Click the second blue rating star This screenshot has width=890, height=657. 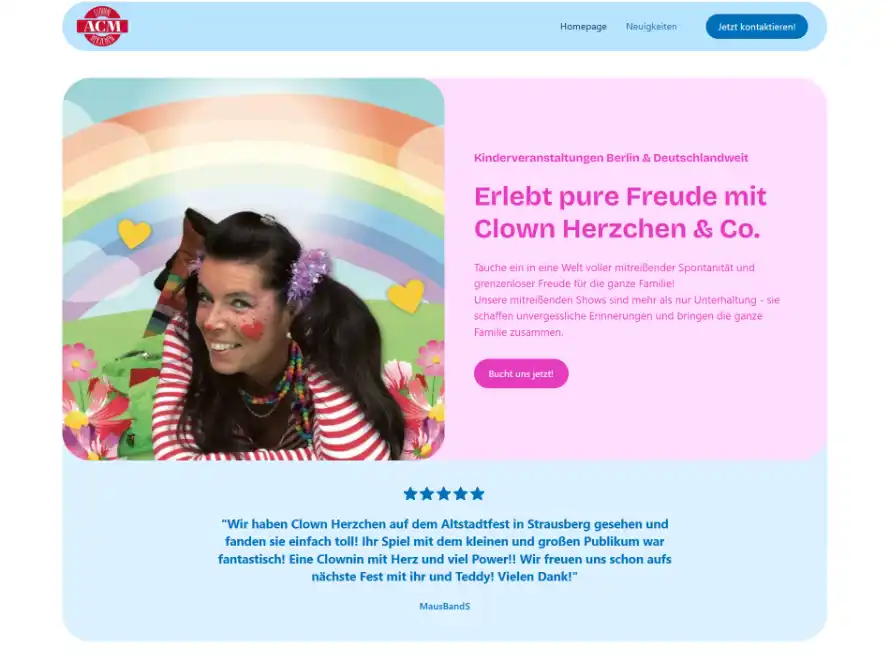click(427, 494)
